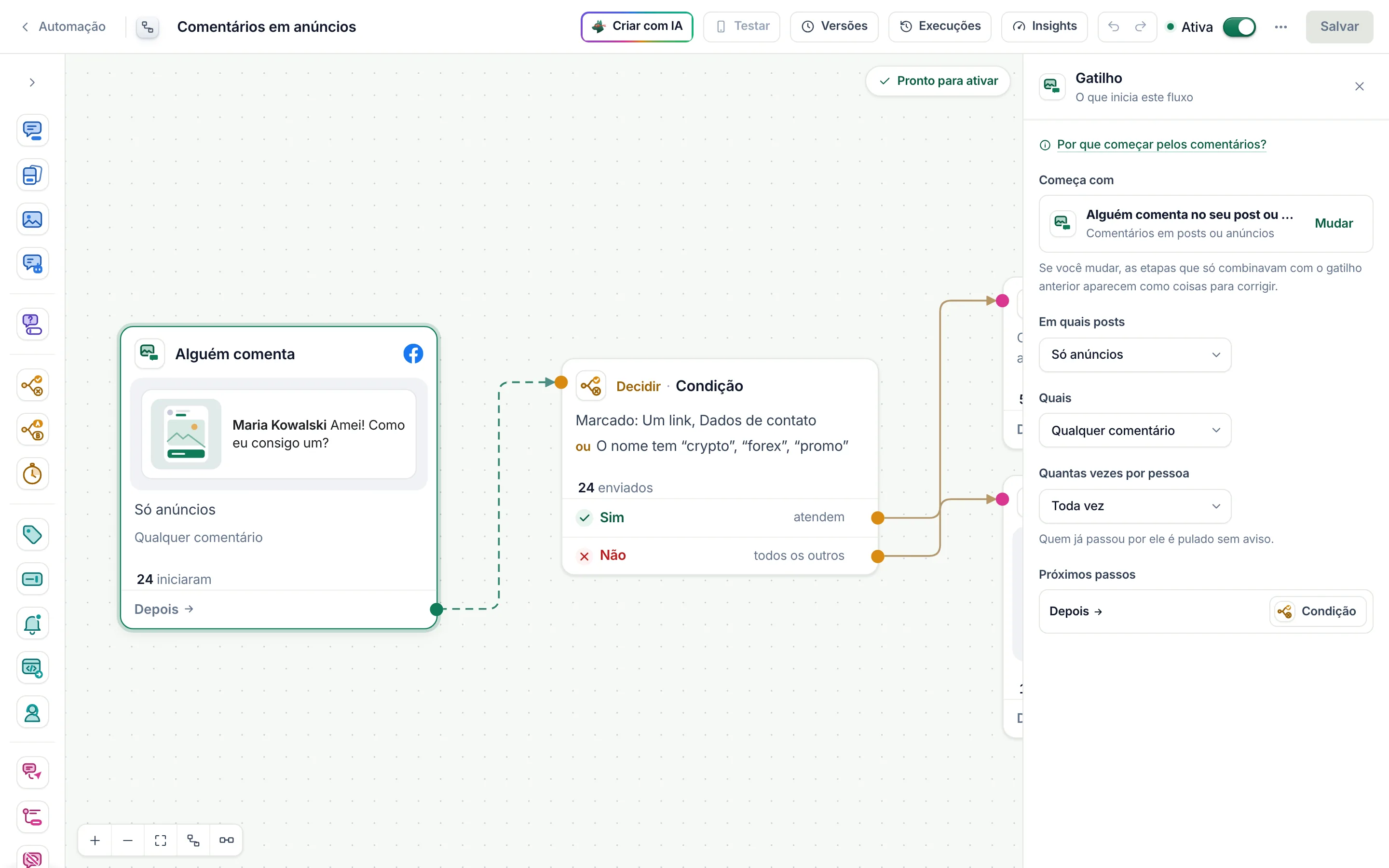Open the Versões tab
The height and width of the screenshot is (868, 1389).
tap(834, 27)
